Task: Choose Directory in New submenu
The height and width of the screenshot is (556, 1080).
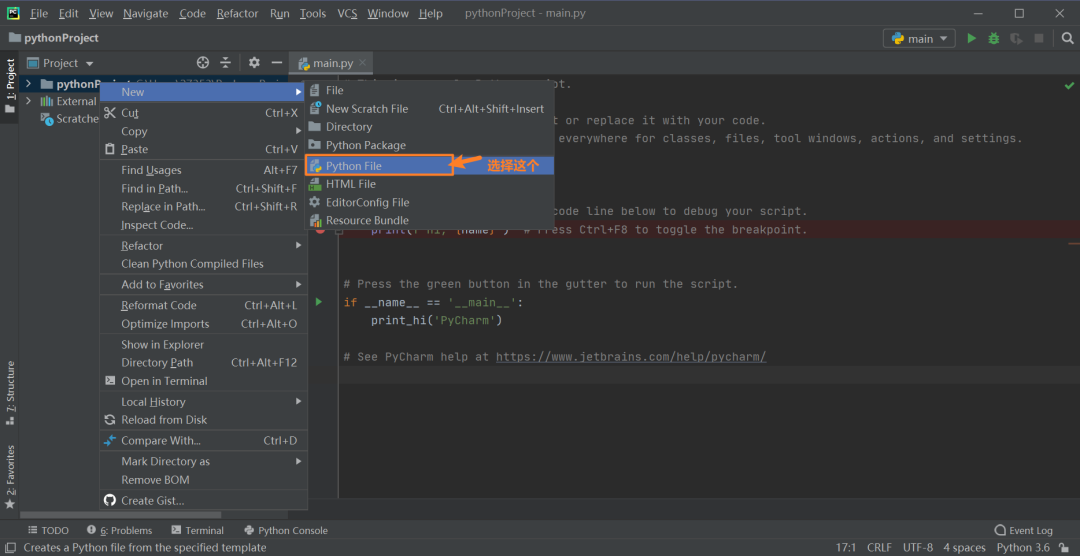Action: 429,127
